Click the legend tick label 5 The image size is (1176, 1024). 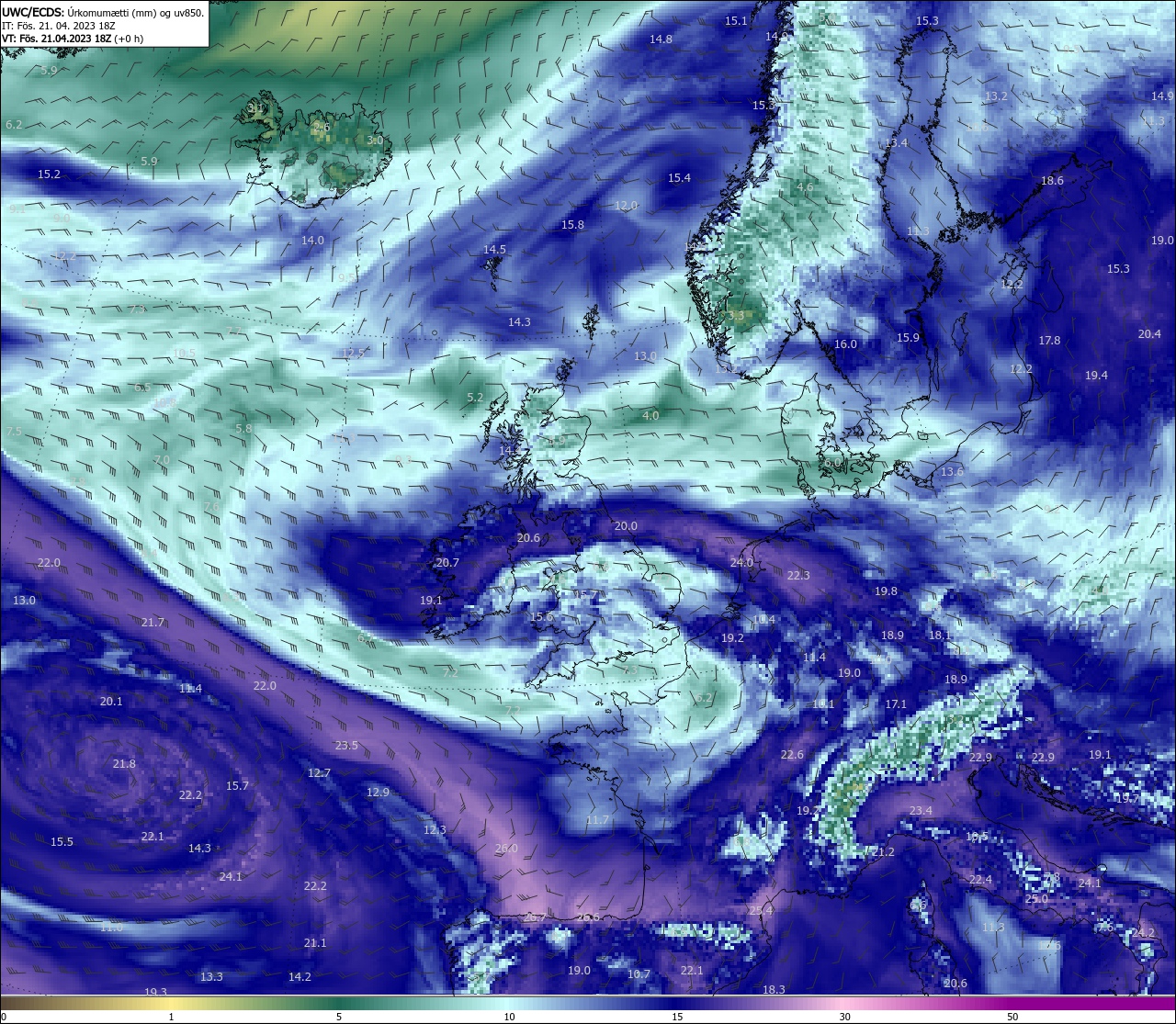click(339, 1017)
